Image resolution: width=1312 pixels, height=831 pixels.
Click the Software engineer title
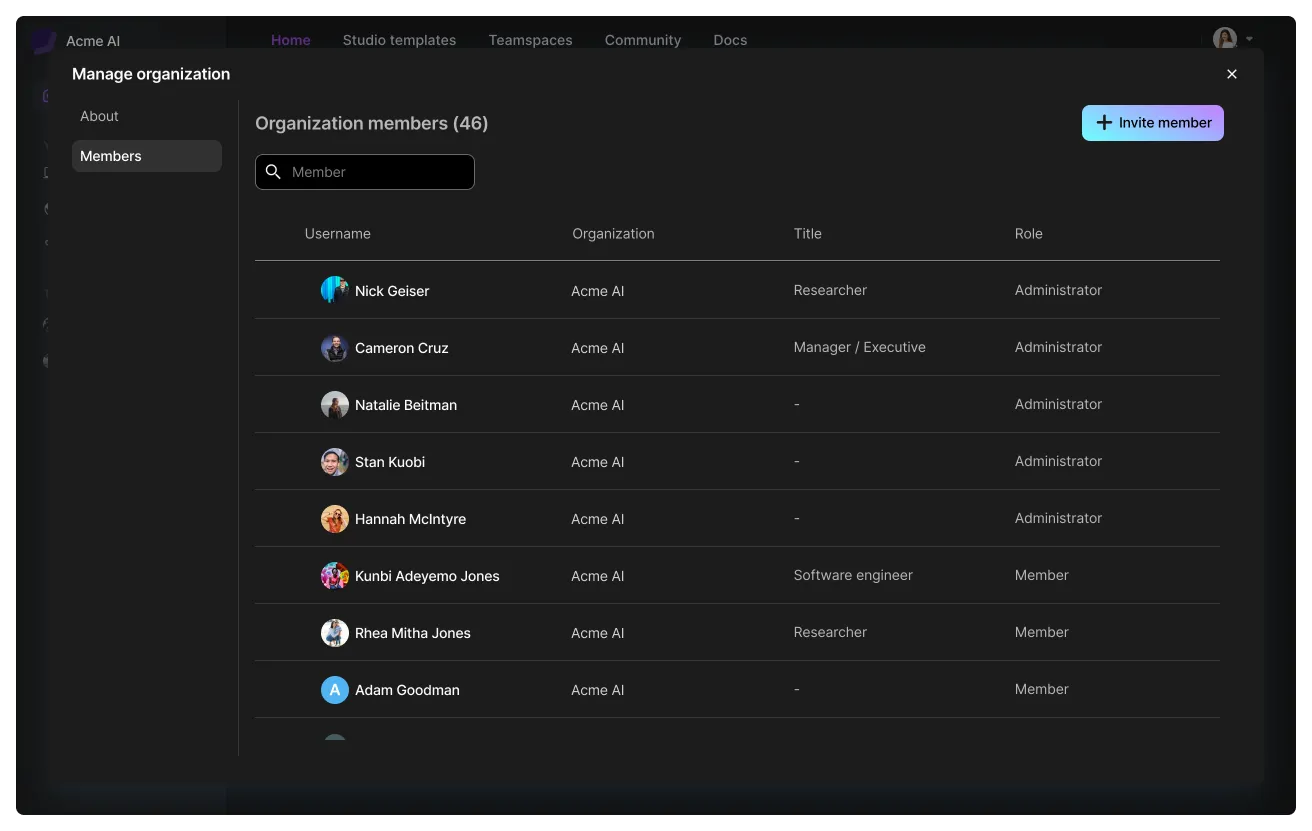(853, 575)
